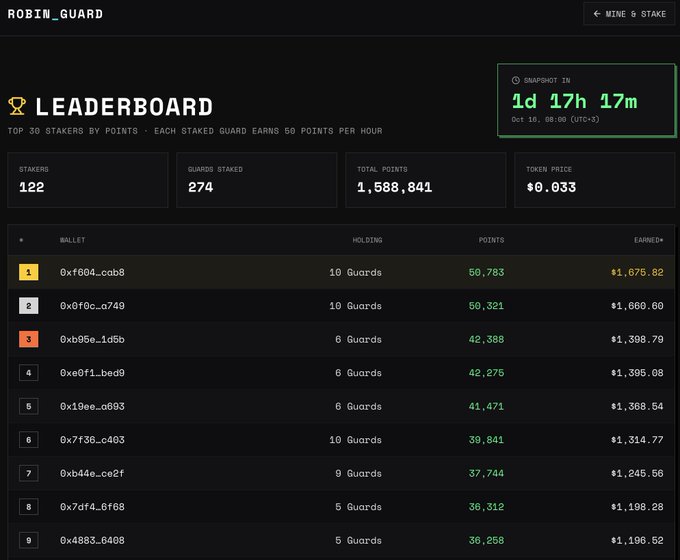Click points value 36,312
680x560 pixels.
pos(486,507)
